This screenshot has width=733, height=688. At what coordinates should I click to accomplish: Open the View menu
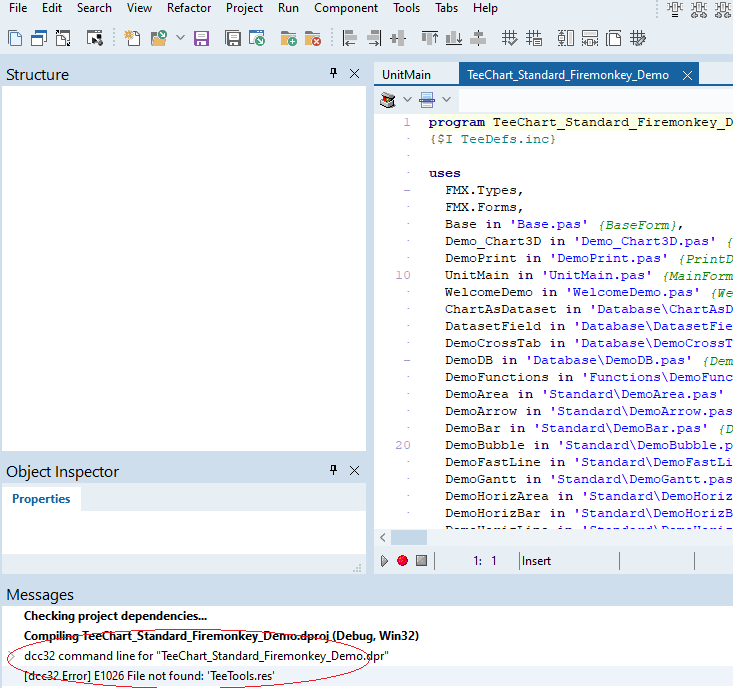139,8
